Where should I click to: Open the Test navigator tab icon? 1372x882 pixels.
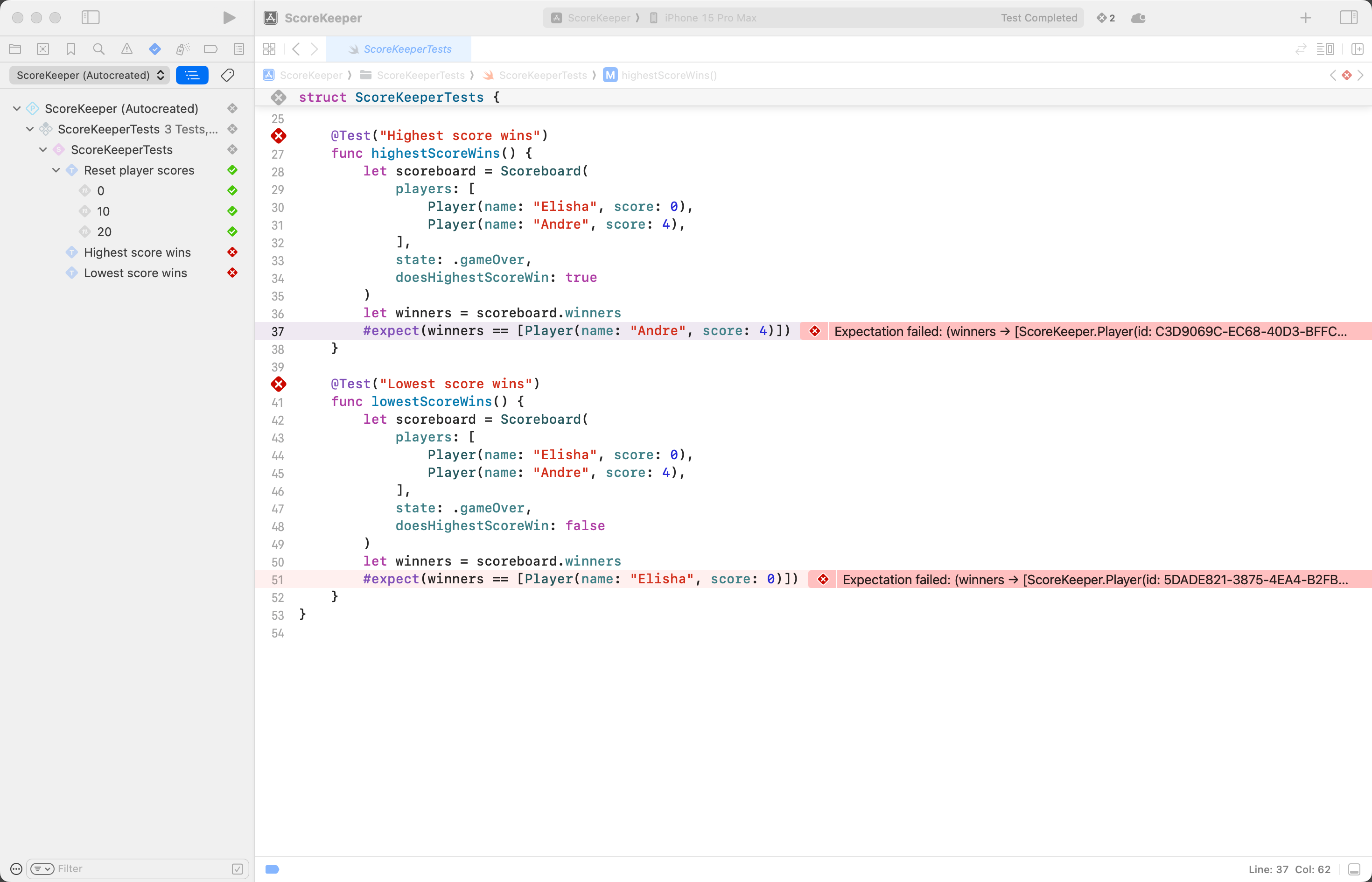pos(154,49)
